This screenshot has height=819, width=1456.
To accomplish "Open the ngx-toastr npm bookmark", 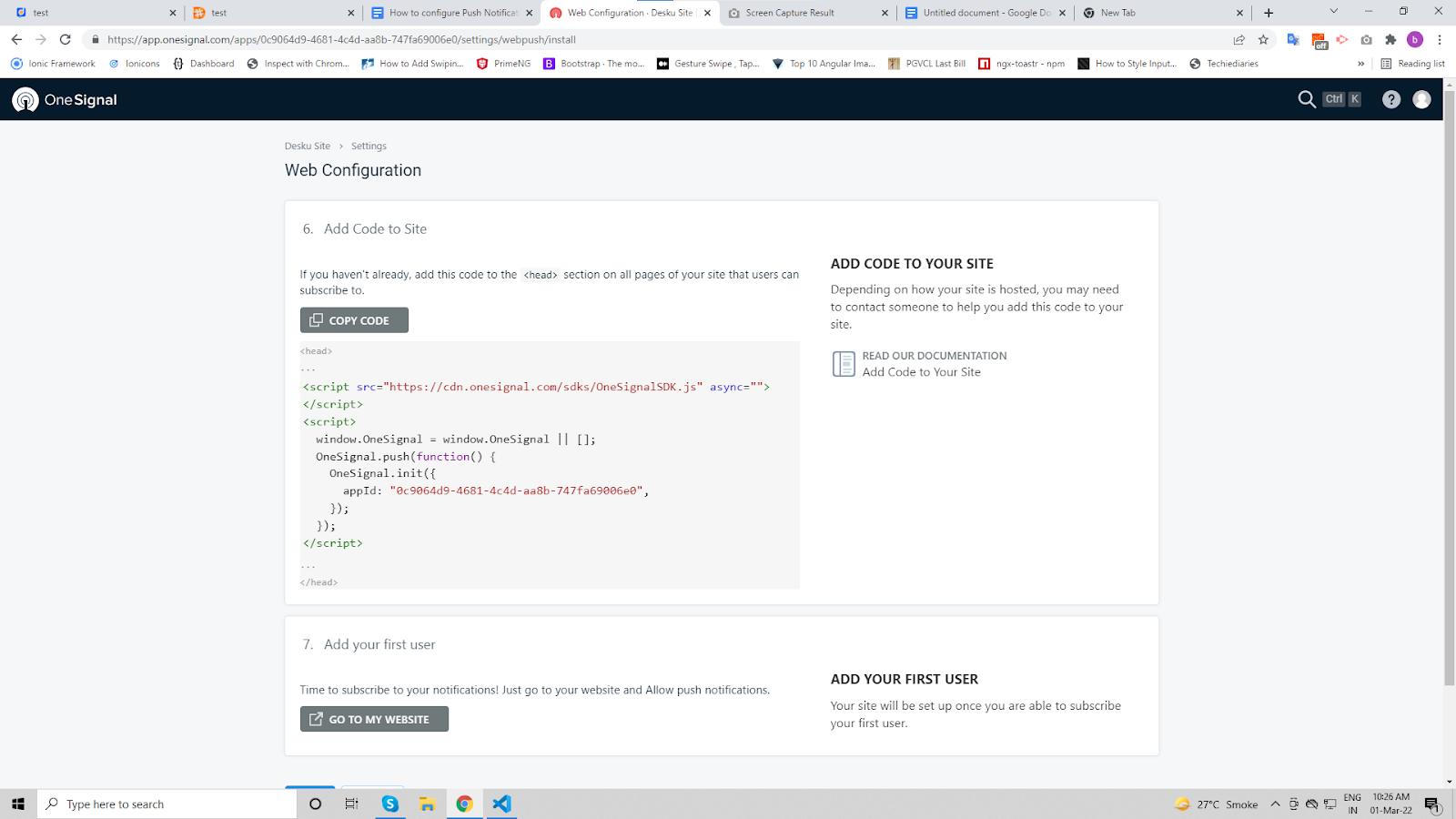I will (x=1021, y=64).
